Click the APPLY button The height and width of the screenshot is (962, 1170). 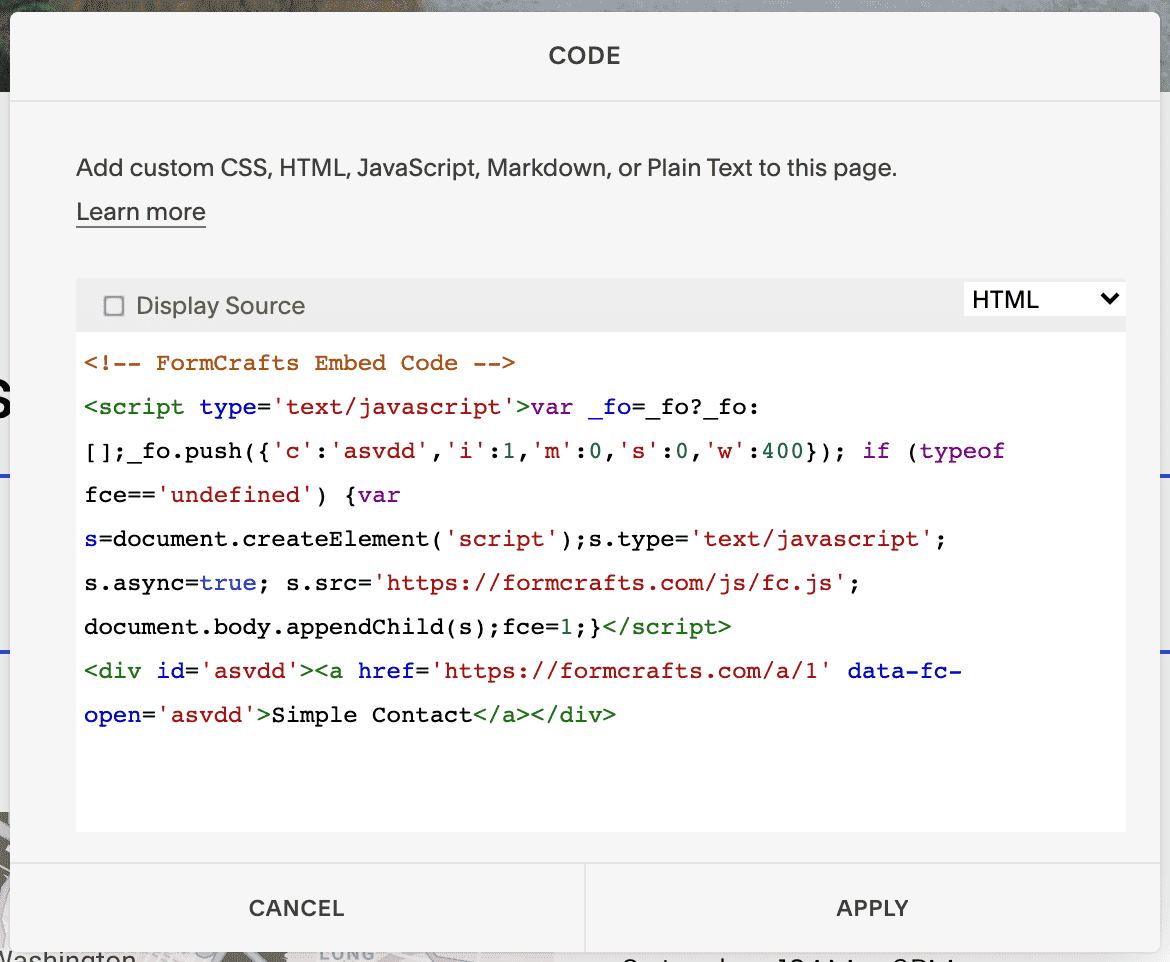872,908
